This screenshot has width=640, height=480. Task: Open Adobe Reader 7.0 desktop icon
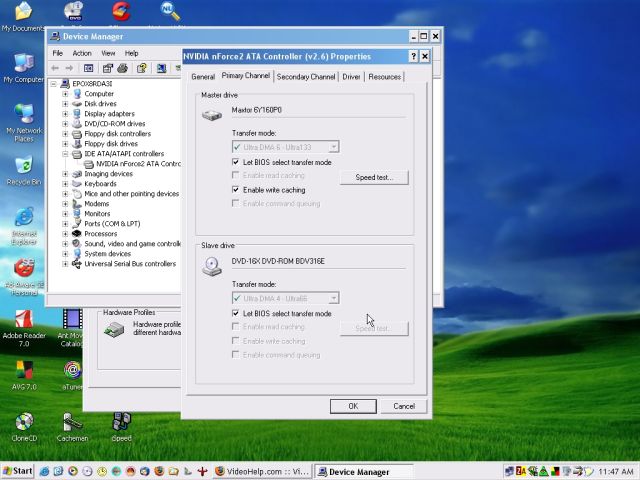tap(24, 329)
